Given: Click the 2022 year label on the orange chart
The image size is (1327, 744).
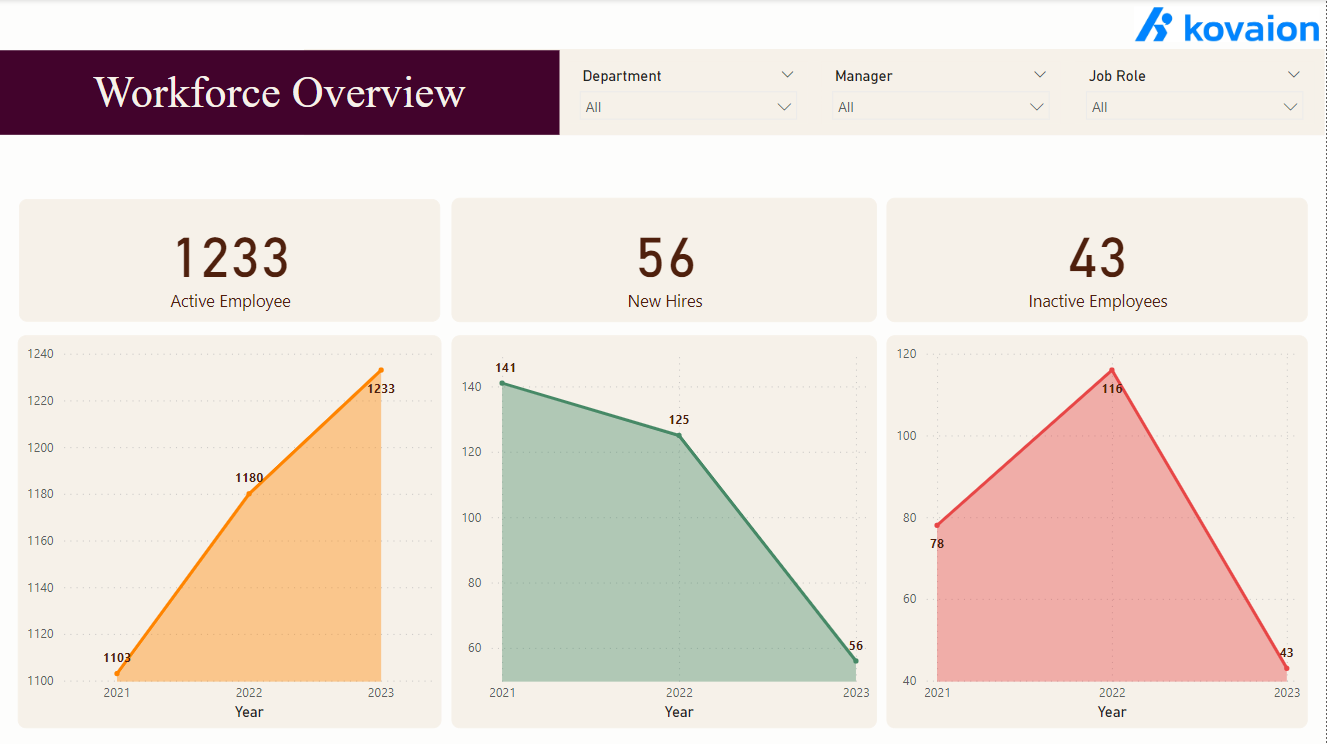Looking at the screenshot, I should 248,691.
